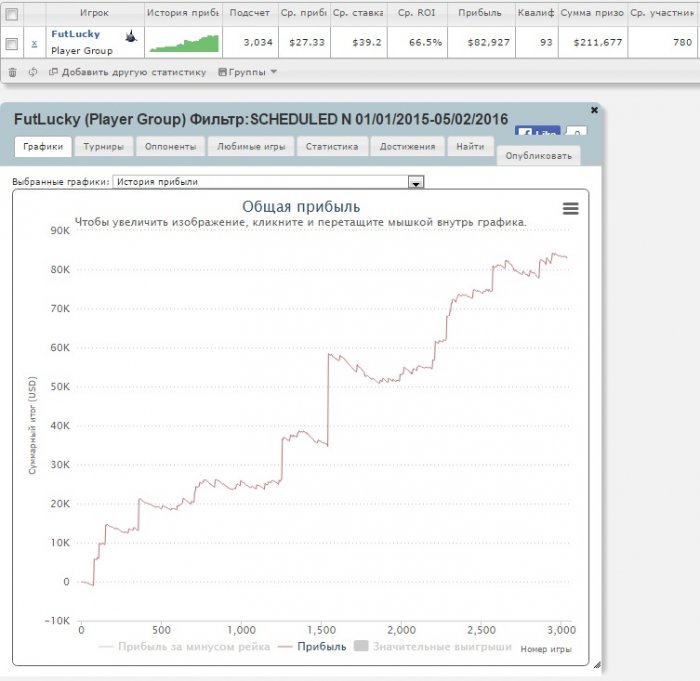The height and width of the screenshot is (681, 700).
Task: Click the shark badge next to FutLucky
Action: (x=130, y=37)
